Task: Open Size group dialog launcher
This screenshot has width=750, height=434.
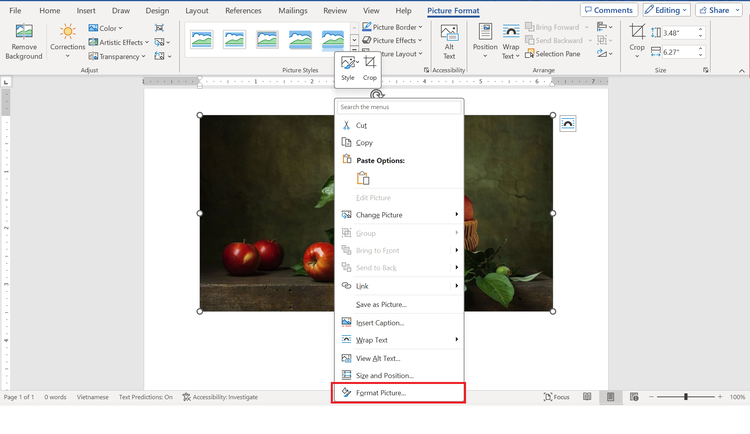Action: click(706, 70)
